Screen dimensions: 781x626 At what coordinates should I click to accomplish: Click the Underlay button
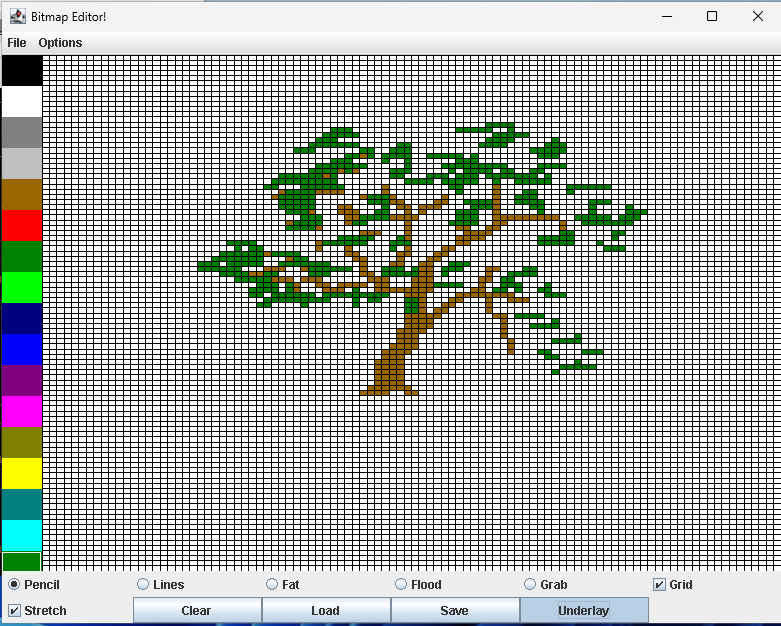584,610
